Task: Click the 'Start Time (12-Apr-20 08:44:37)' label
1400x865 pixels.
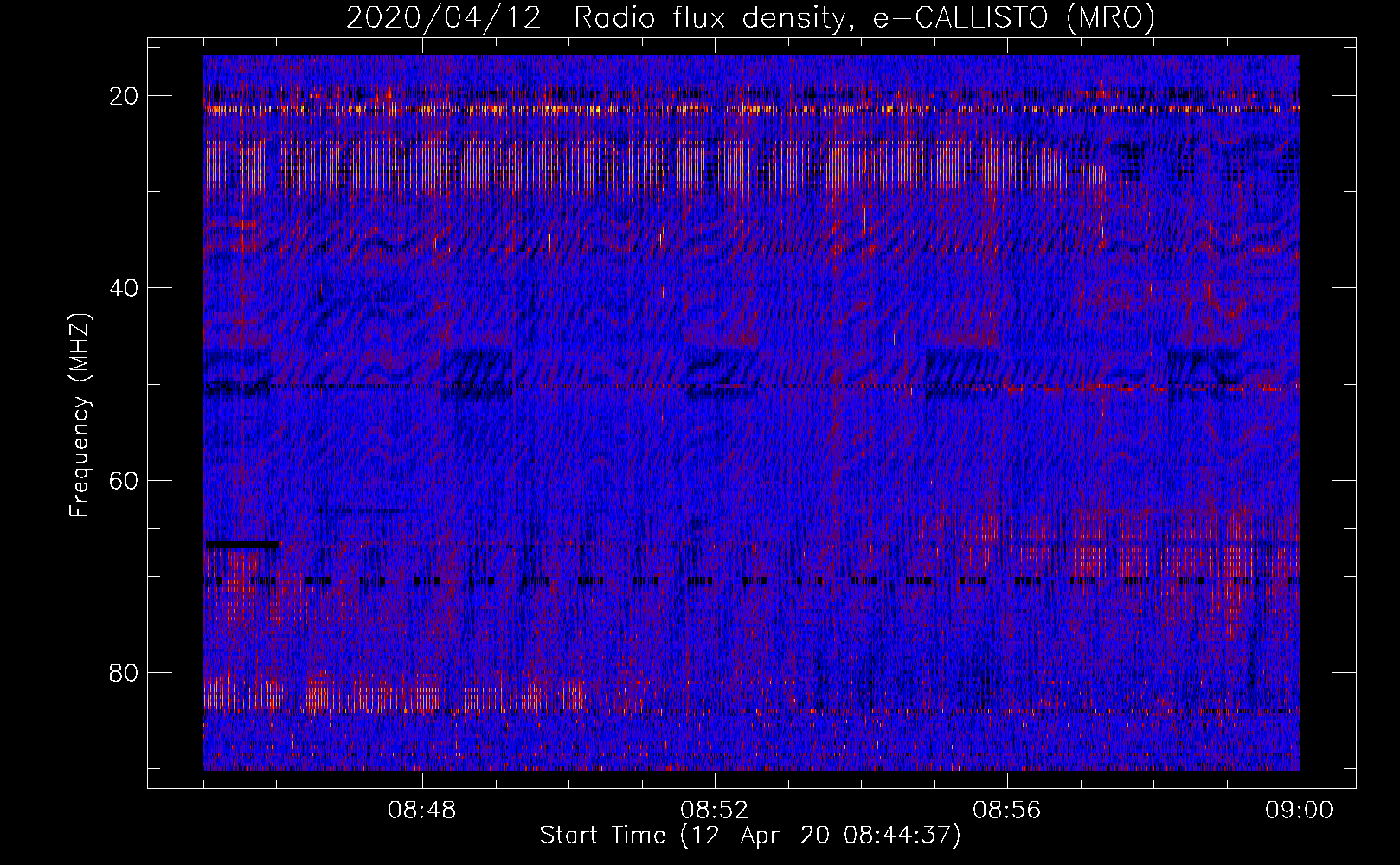Action: click(750, 836)
